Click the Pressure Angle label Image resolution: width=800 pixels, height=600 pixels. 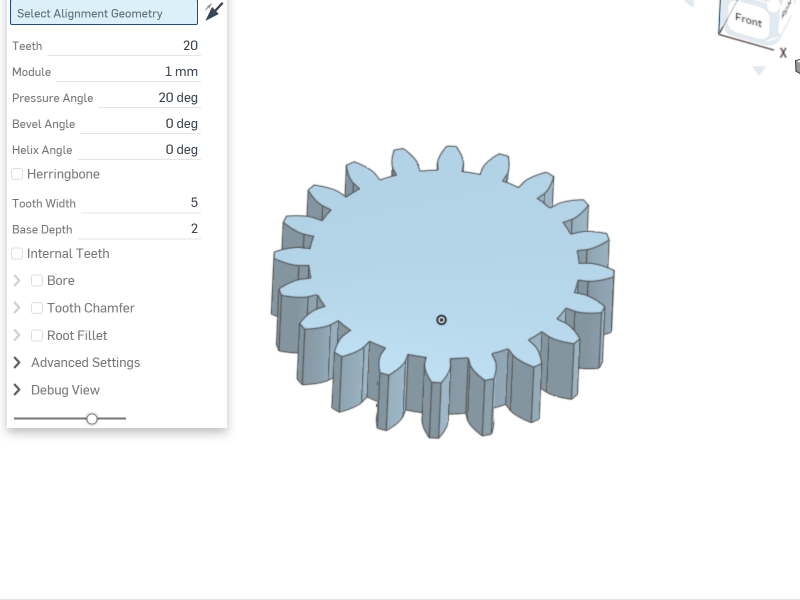(53, 98)
